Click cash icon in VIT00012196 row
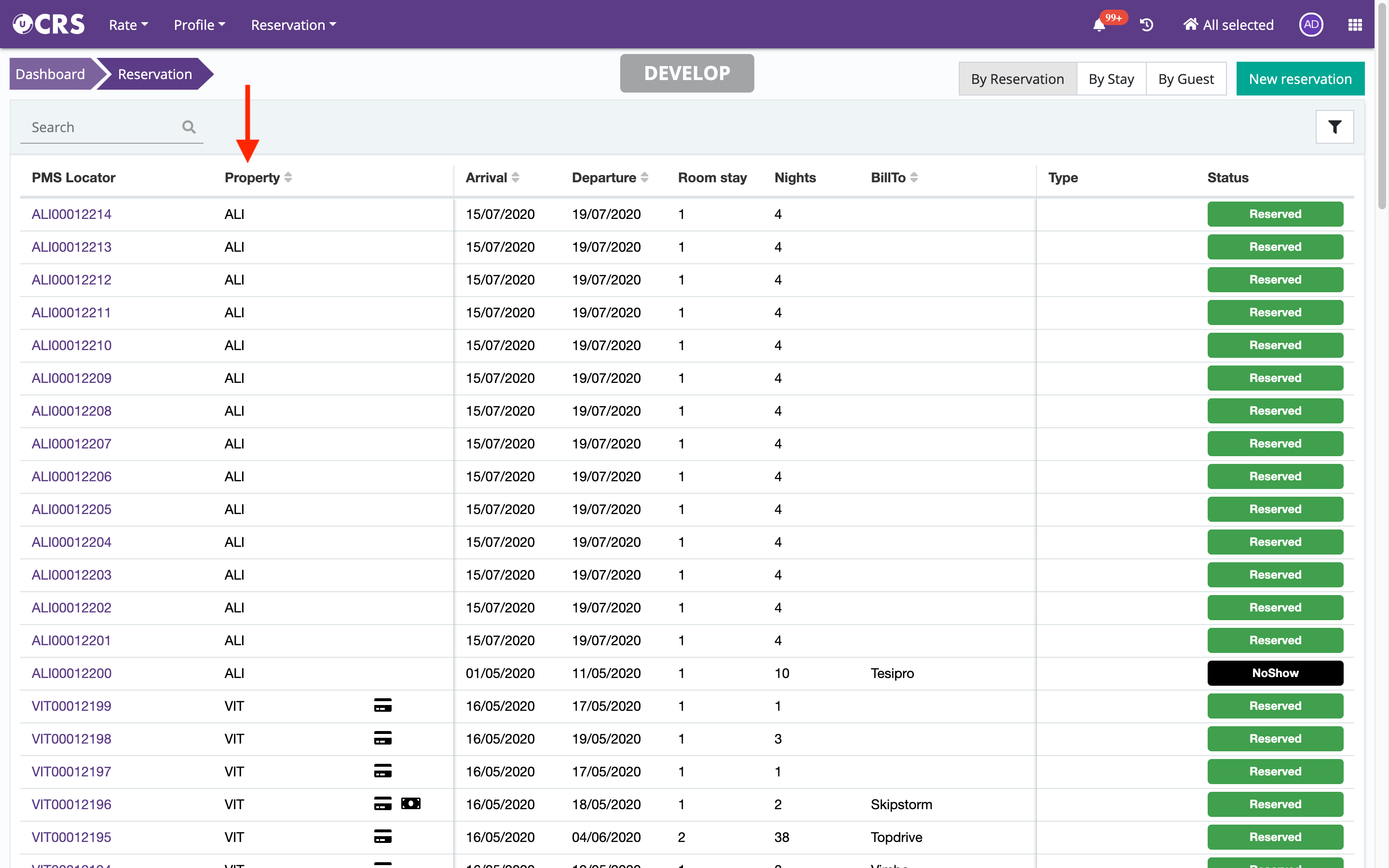This screenshot has height=868, width=1389. coord(411,804)
